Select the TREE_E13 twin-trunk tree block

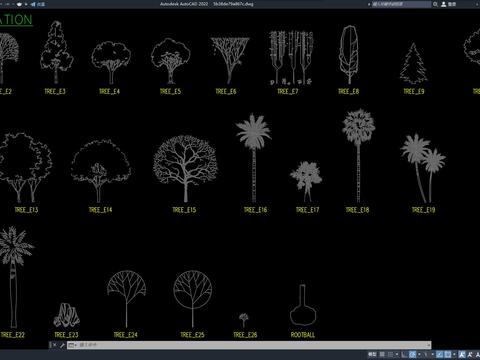tap(25, 168)
